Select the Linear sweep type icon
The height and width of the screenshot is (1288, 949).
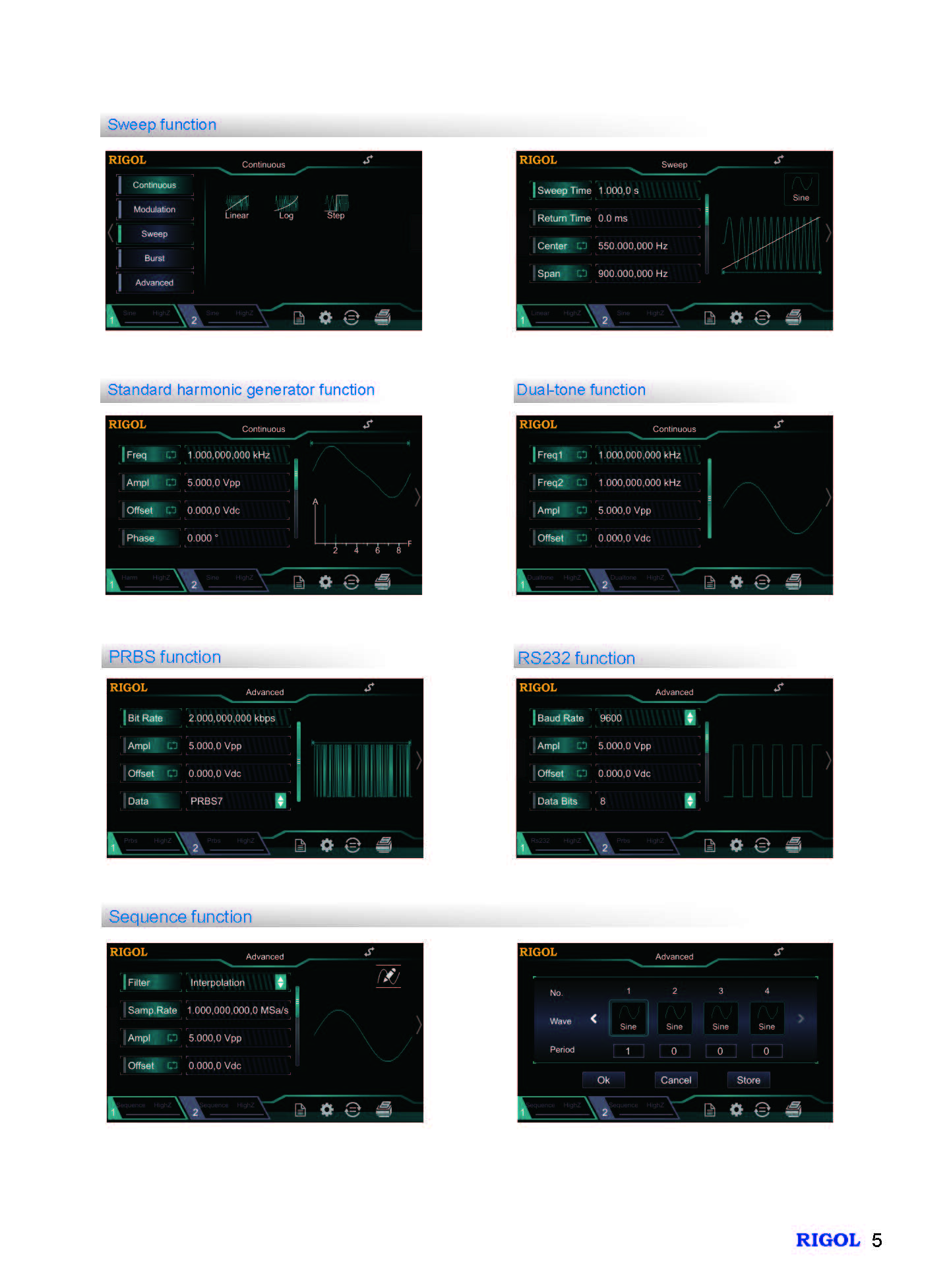(x=237, y=205)
